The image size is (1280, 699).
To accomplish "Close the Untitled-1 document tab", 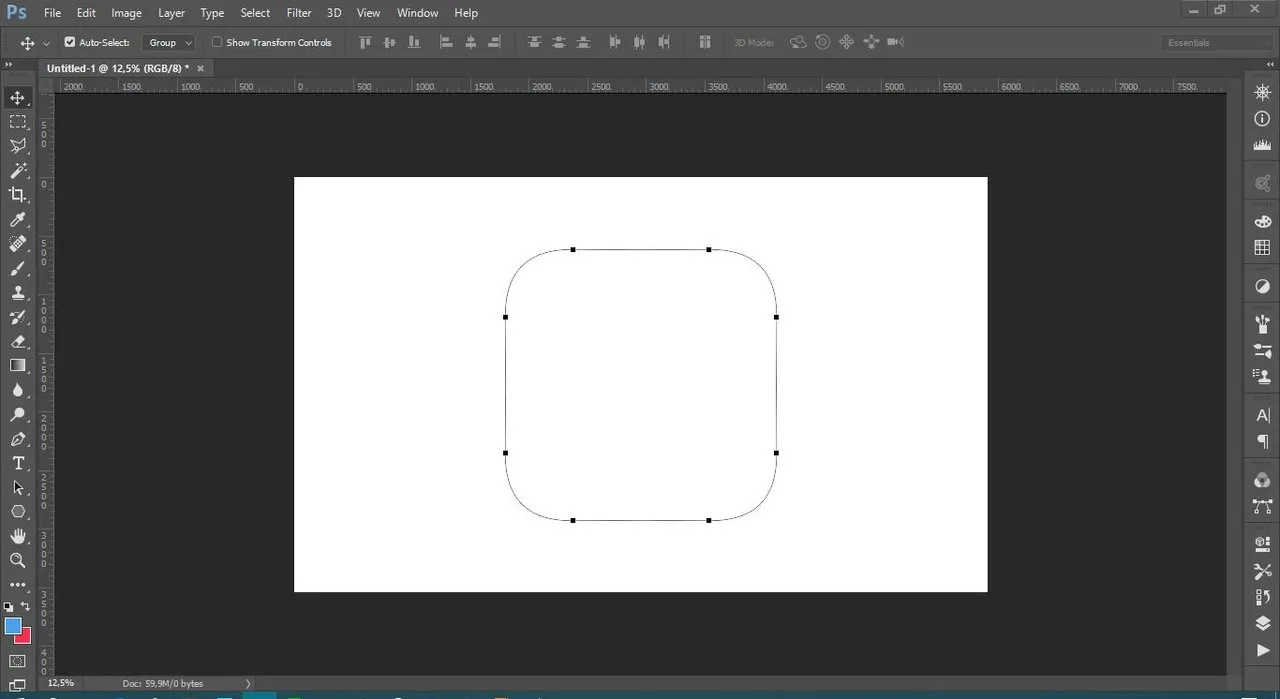I will pos(200,68).
